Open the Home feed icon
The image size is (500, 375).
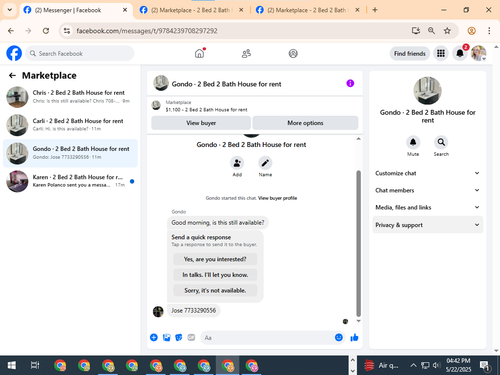click(199, 53)
